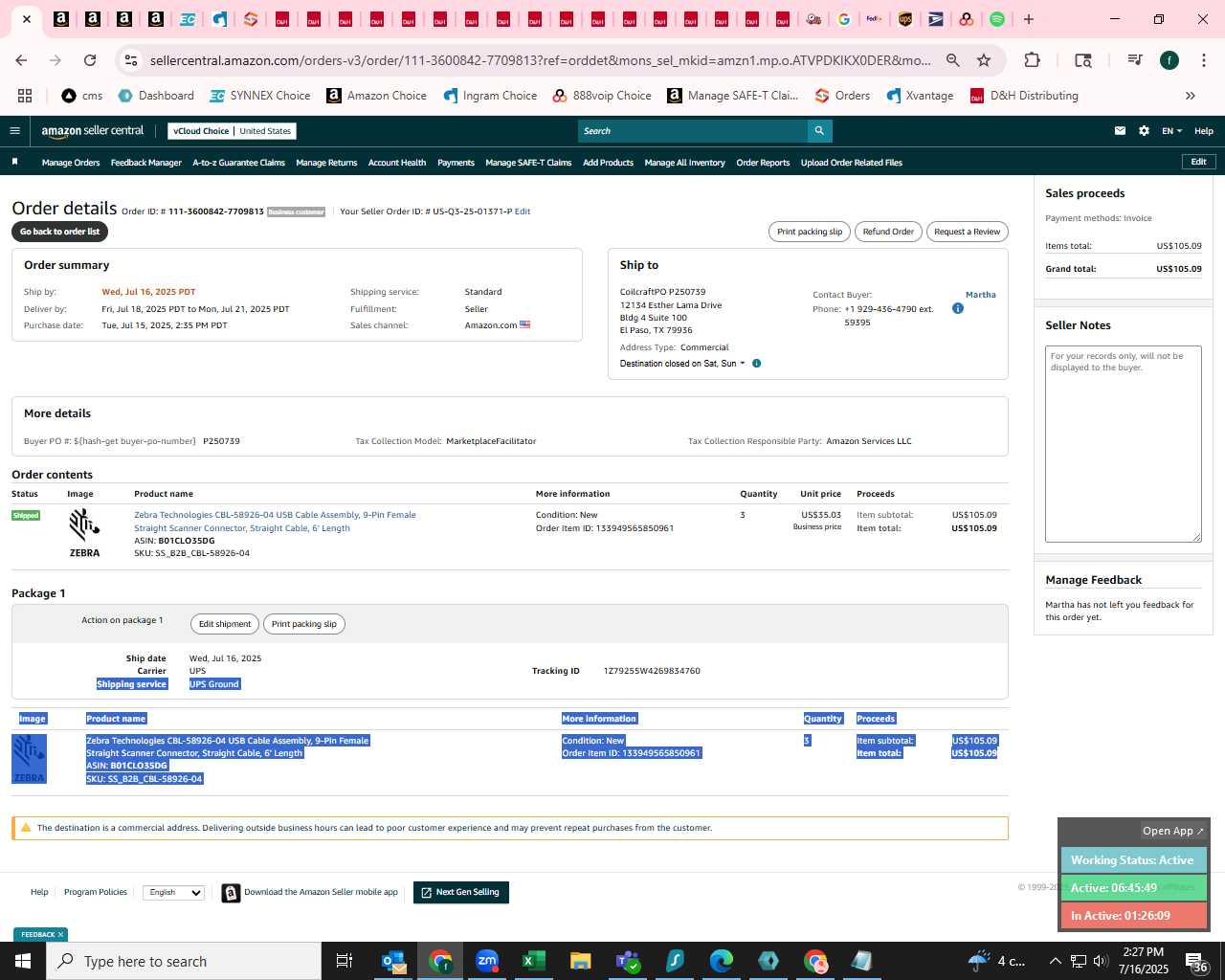Open the bookmarks apps grid icon
This screenshot has width=1225, height=980.
click(25, 96)
